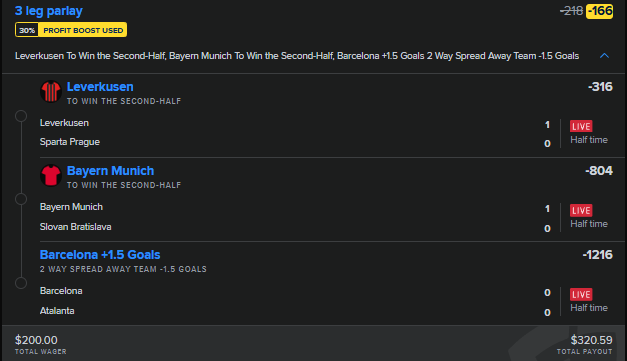Click the boosted -166 odds highlight
Viewport: 627px width, 361px height.
[599, 11]
